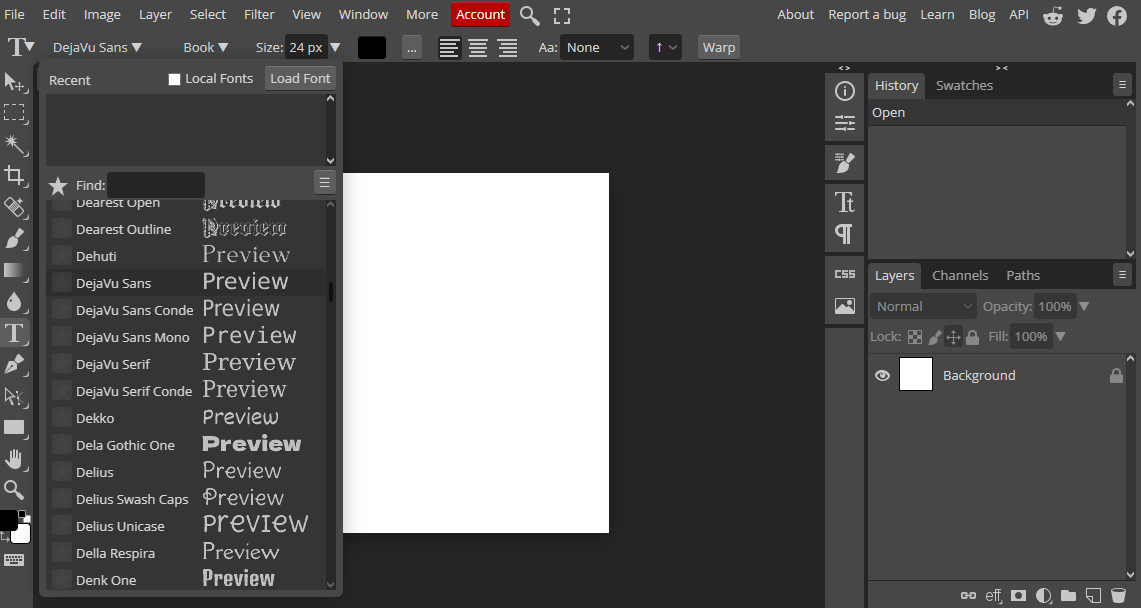This screenshot has width=1141, height=608.
Task: Open the font list options menu
Action: (x=325, y=183)
